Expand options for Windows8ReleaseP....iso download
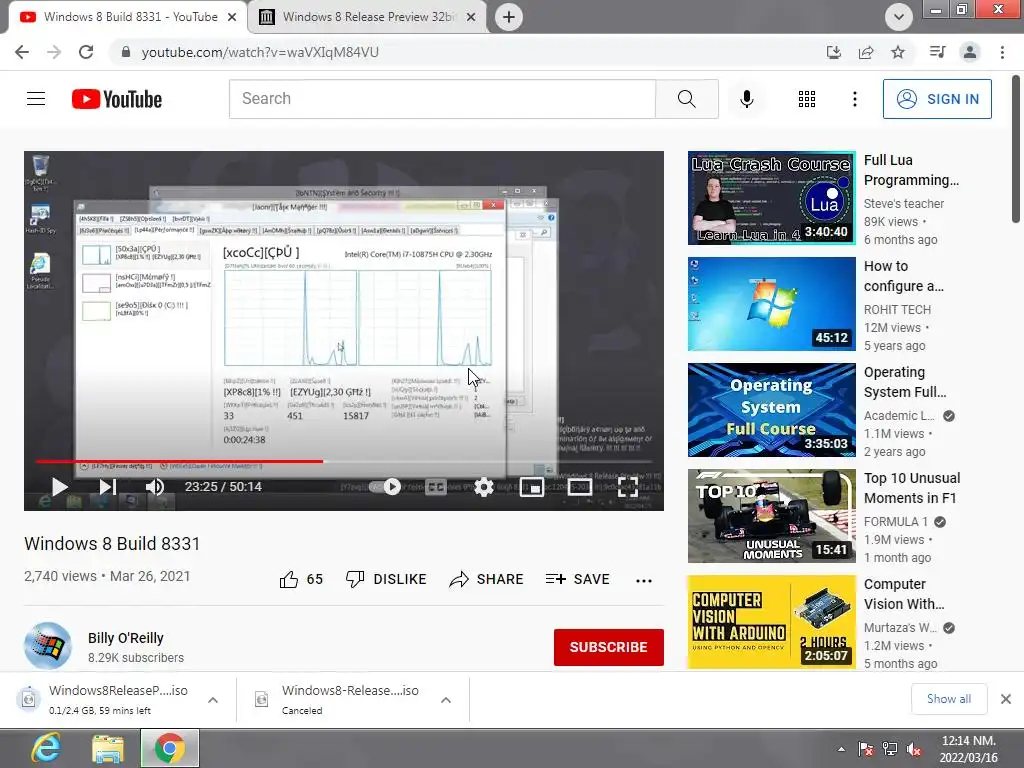This screenshot has height=768, width=1024. tap(213, 700)
